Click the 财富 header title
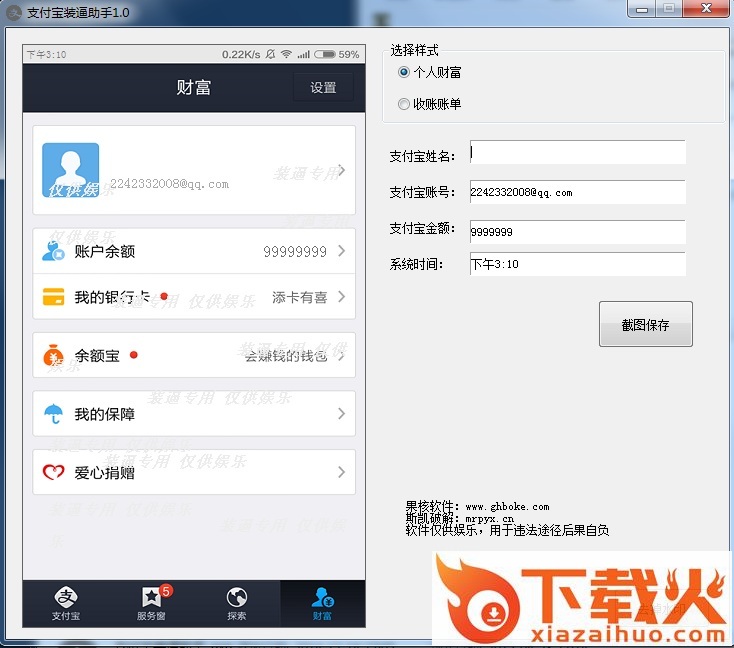734x648 pixels. tap(194, 88)
